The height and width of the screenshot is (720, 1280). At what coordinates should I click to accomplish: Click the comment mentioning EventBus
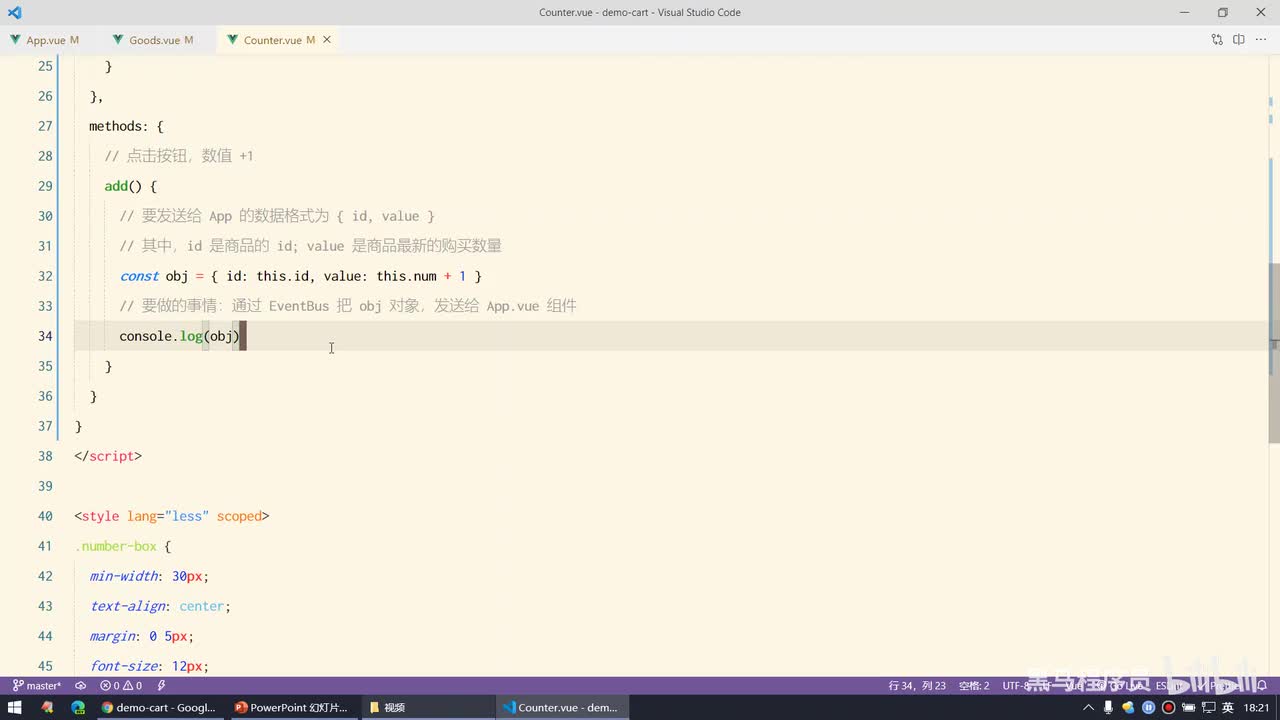pyautogui.click(x=348, y=306)
